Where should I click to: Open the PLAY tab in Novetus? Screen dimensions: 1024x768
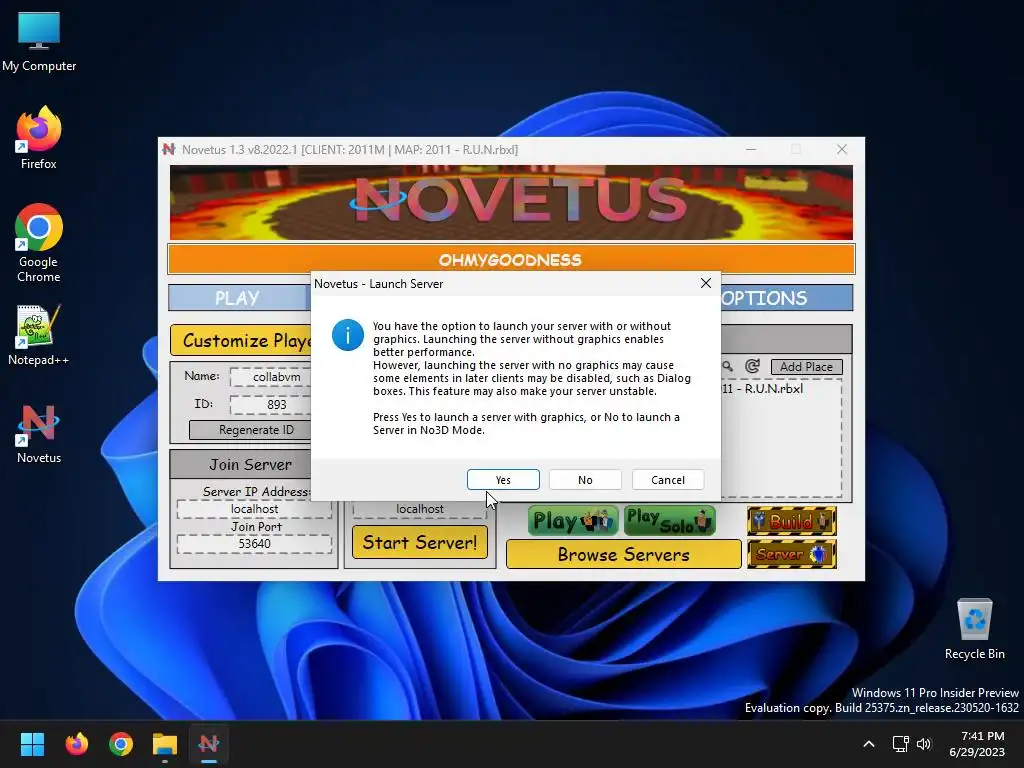(238, 298)
